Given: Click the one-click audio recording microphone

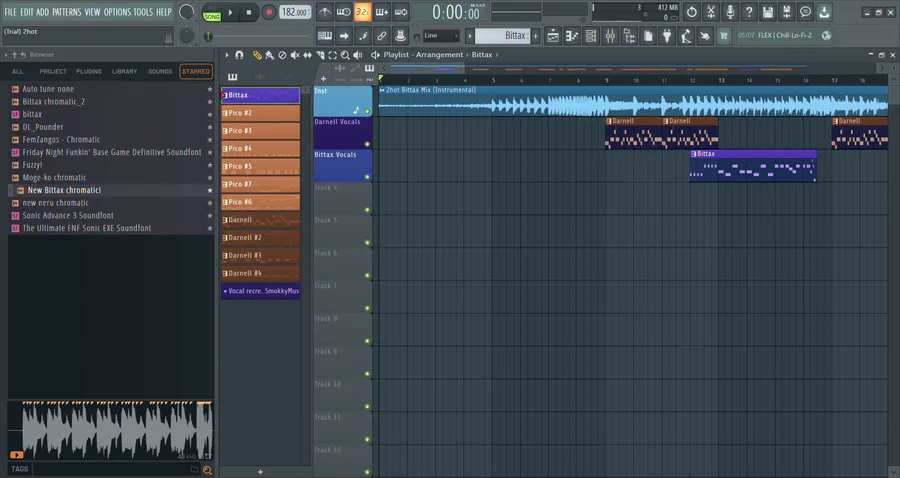Looking at the screenshot, I should [730, 11].
